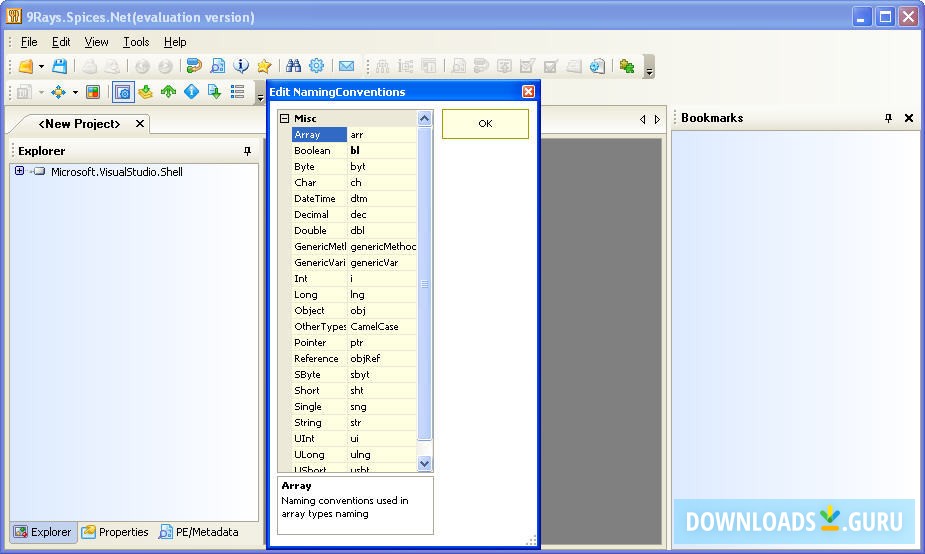Close the Bookmarks panel
Image resolution: width=925 pixels, height=554 pixels.
point(909,118)
